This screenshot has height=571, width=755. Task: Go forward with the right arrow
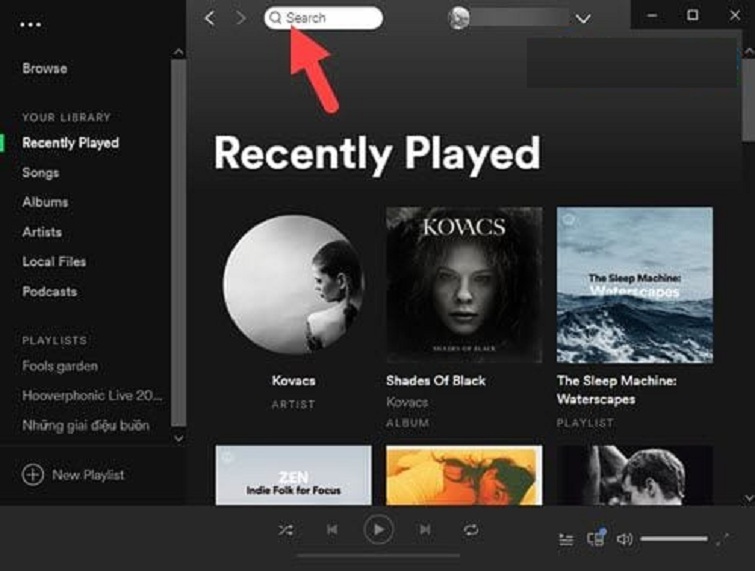[240, 18]
